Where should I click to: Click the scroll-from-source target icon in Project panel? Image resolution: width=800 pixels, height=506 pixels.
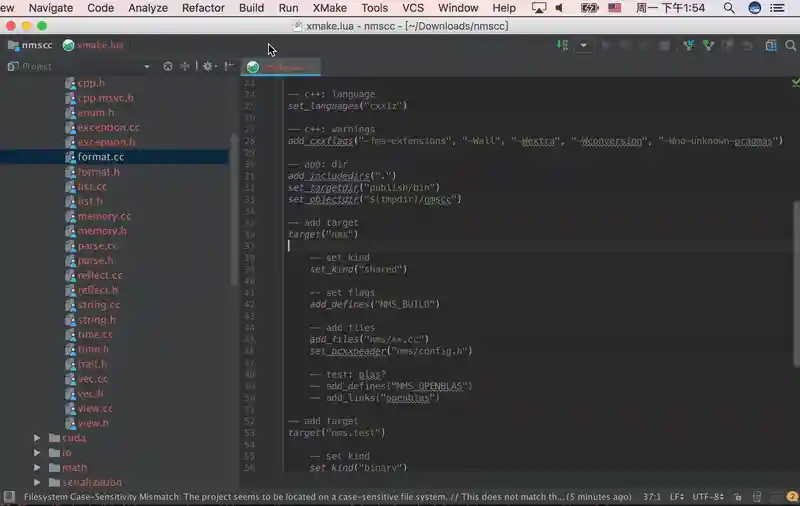(x=168, y=66)
